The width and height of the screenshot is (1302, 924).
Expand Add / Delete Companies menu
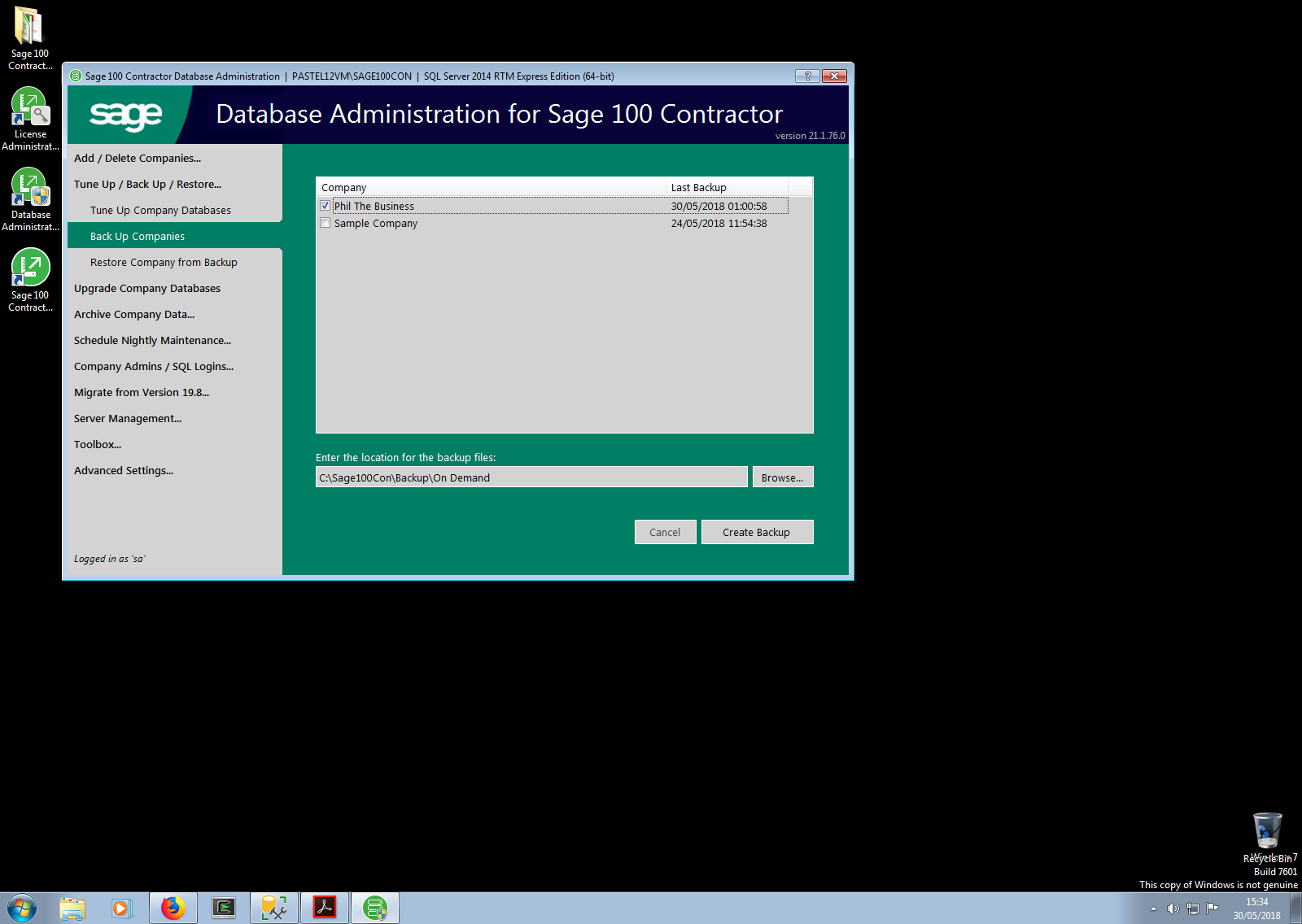pyautogui.click(x=138, y=158)
